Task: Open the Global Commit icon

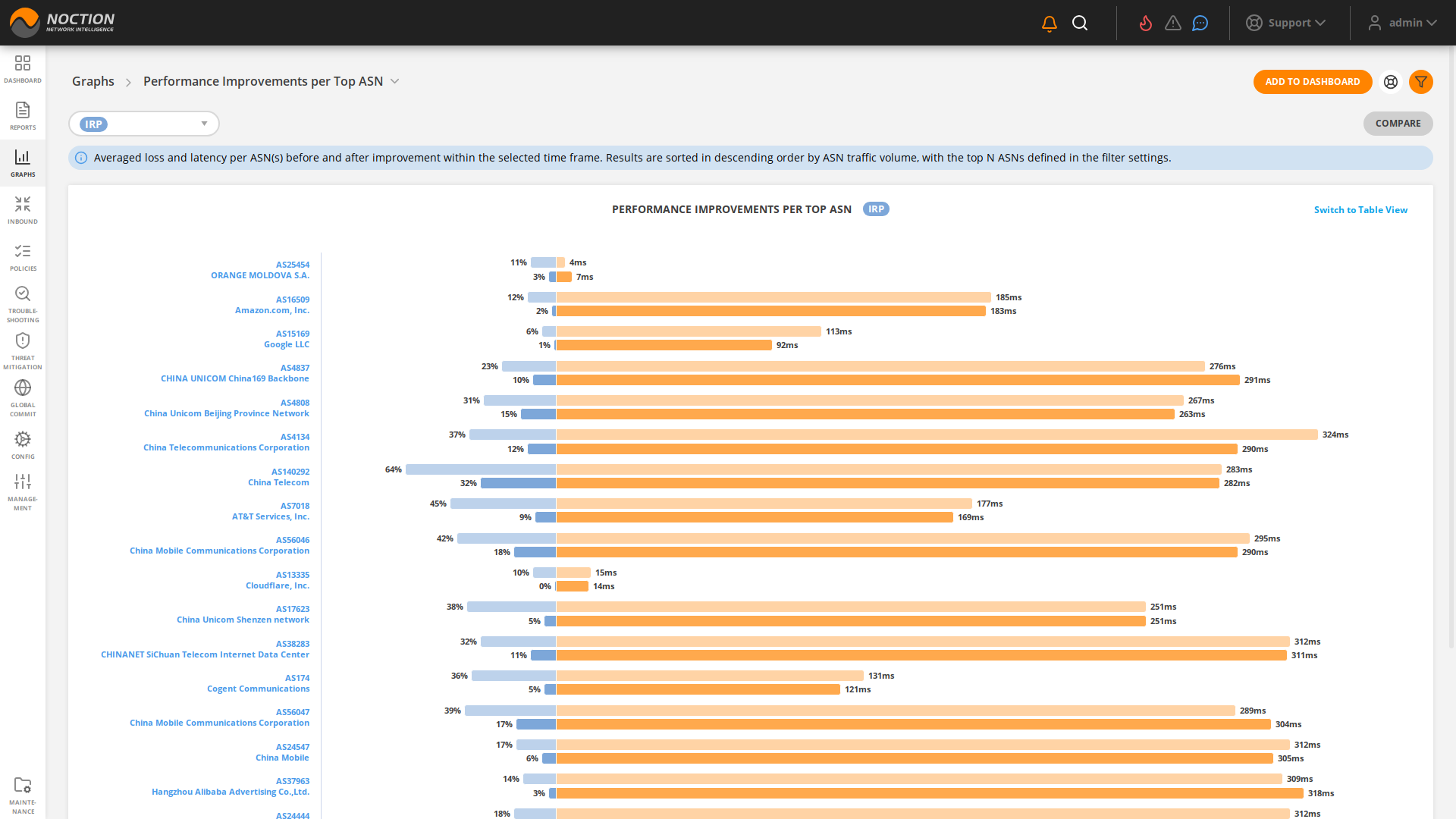Action: click(23, 391)
